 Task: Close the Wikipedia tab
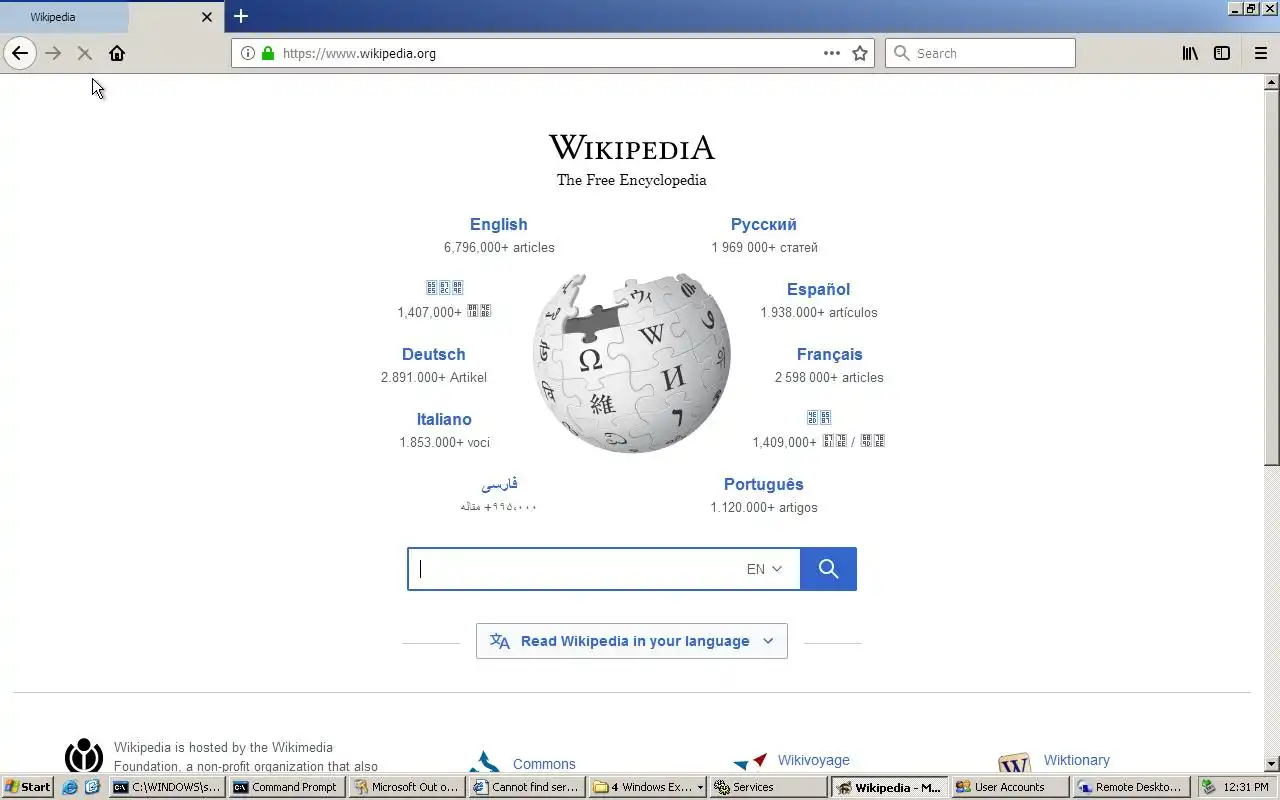click(207, 17)
